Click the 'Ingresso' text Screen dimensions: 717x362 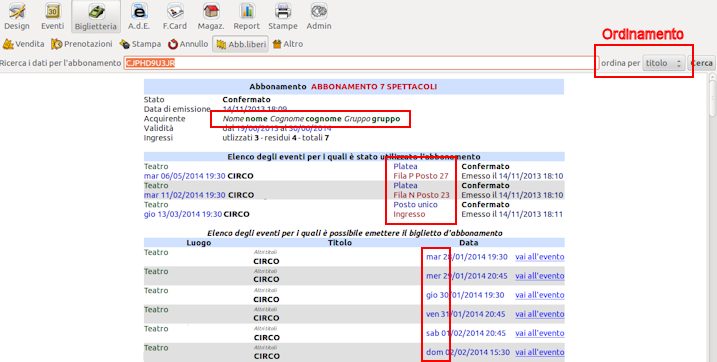click(x=409, y=214)
